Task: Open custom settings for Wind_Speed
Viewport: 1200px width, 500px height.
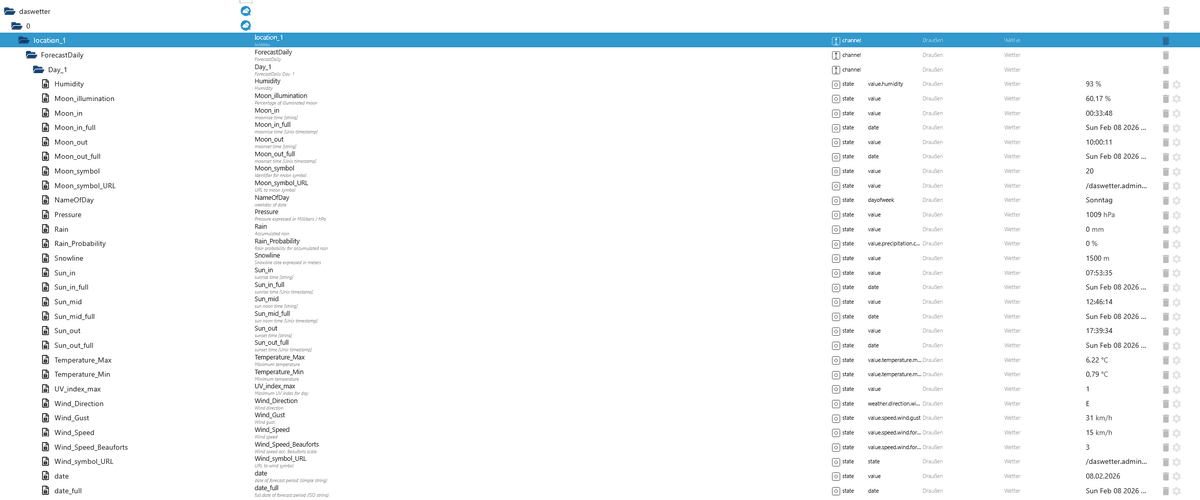Action: tap(1177, 433)
